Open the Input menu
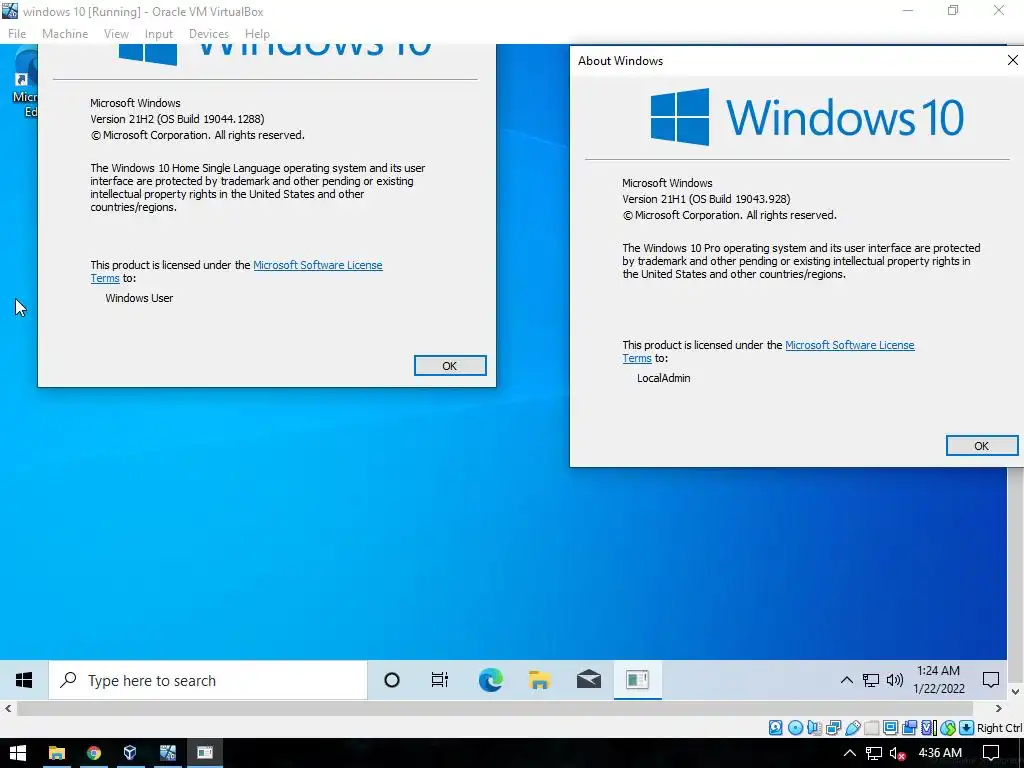1024x768 pixels. click(x=159, y=33)
